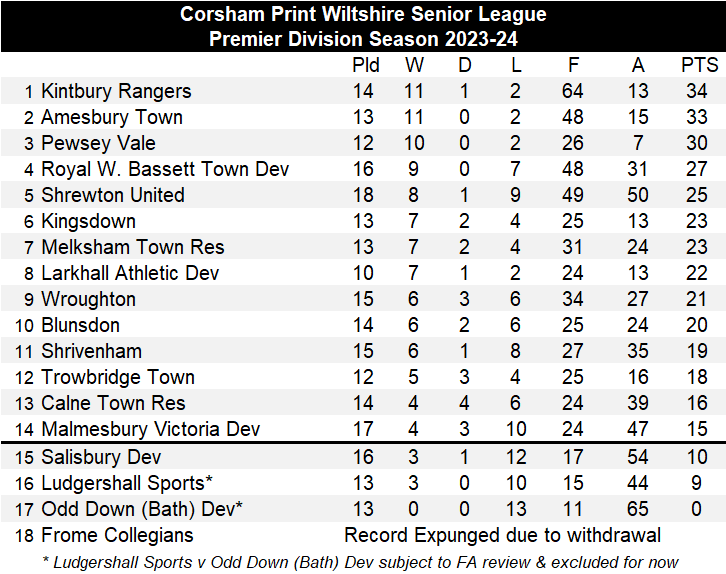Image resolution: width=726 pixels, height=574 pixels.
Task: Click the Pewsey Vale team name
Action: click(98, 143)
